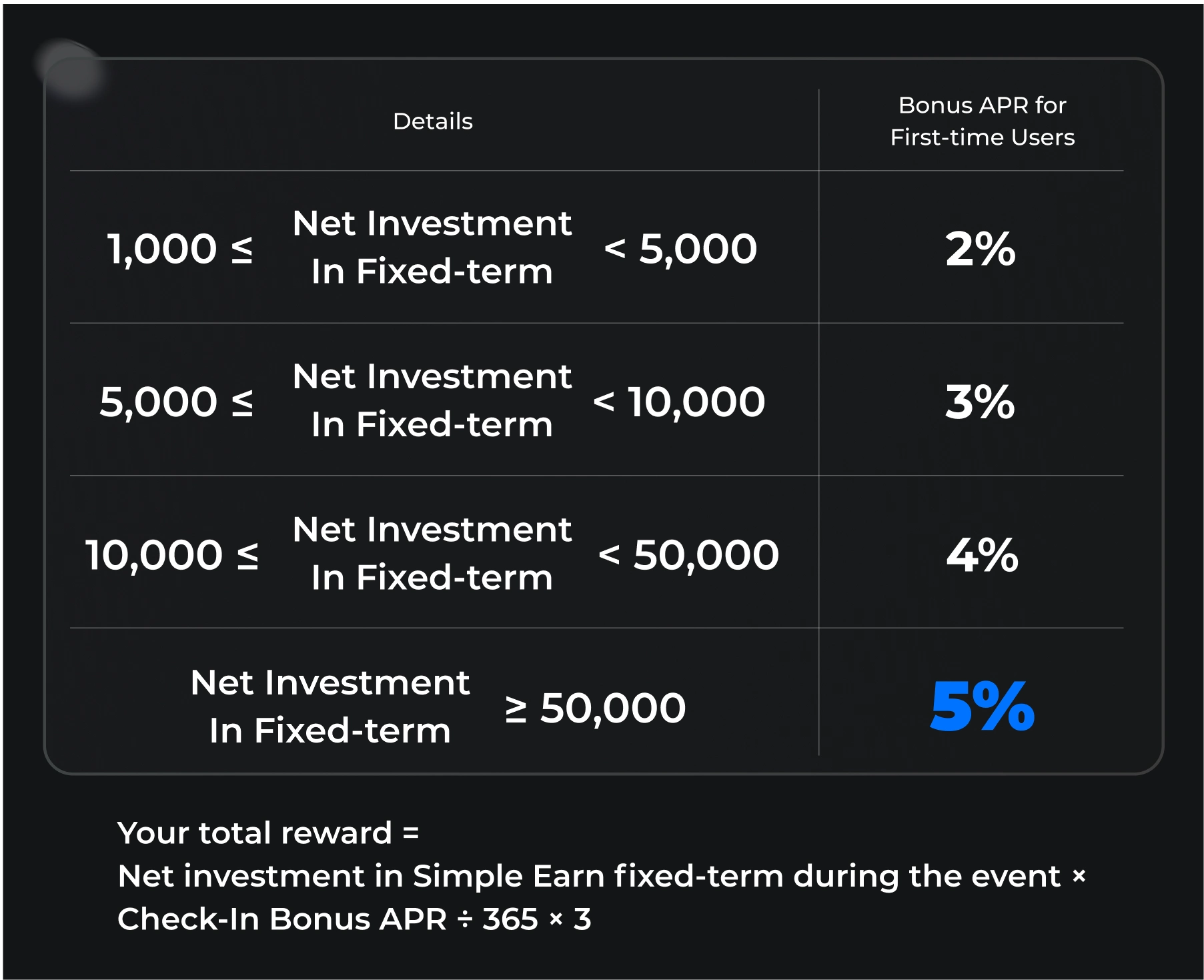Click the 10,000 ≤ lower bound text

coord(171,554)
